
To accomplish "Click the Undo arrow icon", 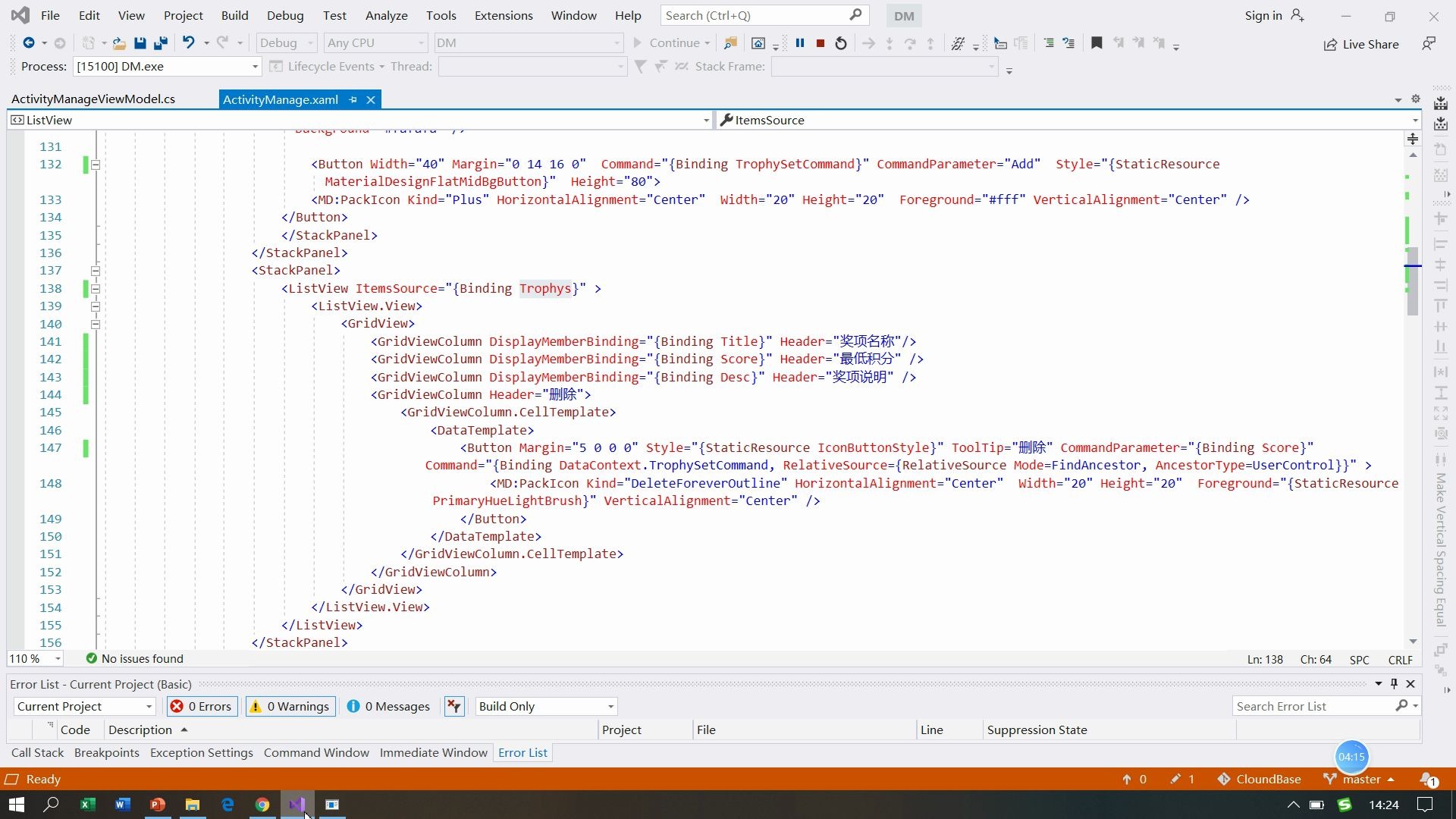I will point(188,43).
